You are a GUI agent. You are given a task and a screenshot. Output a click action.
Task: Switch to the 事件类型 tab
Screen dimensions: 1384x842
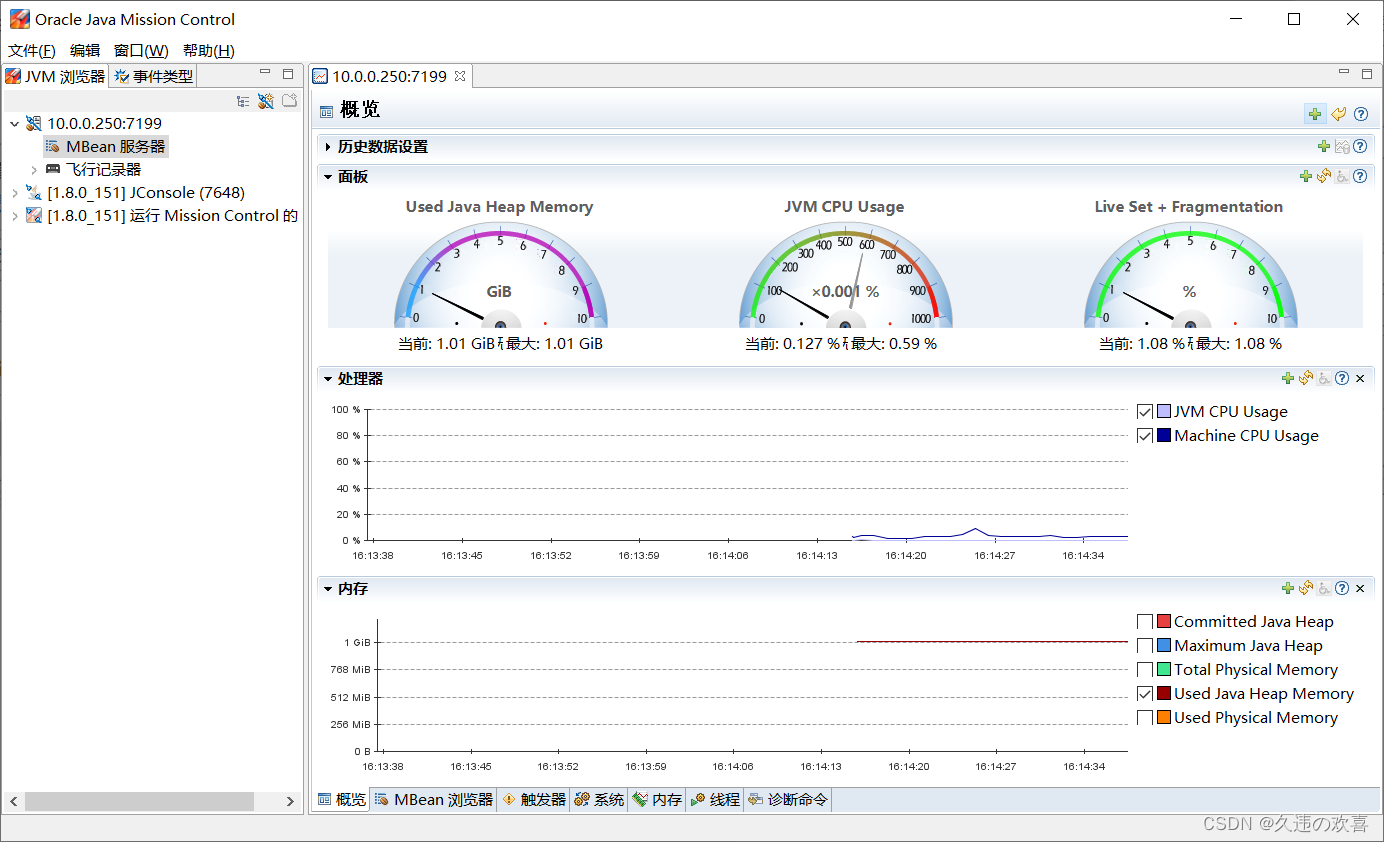click(153, 76)
